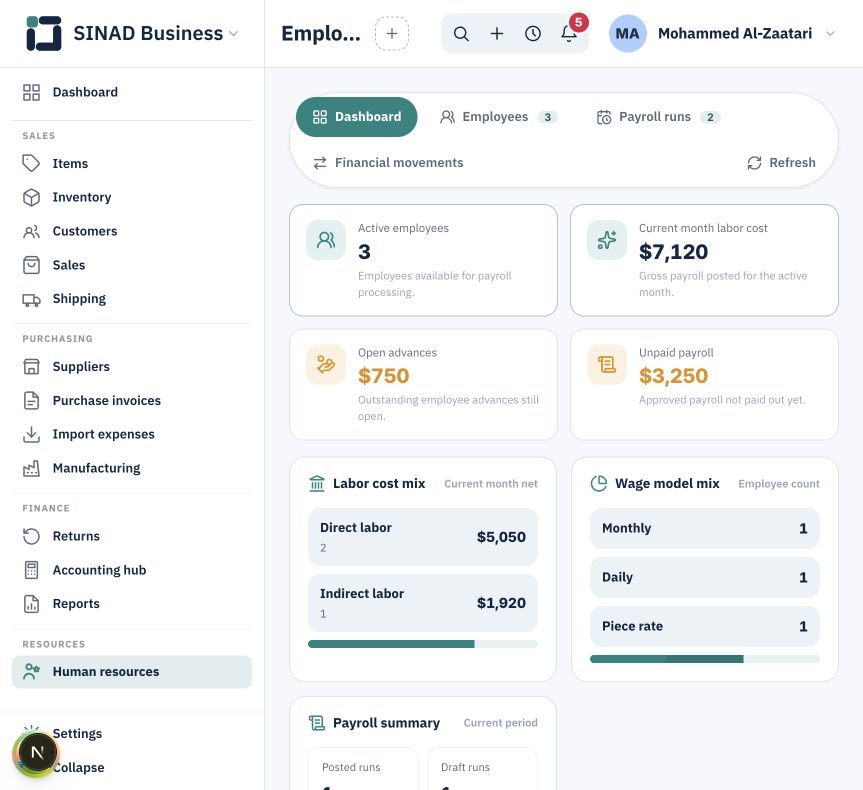Image resolution: width=863 pixels, height=790 pixels.
Task: Collapse the sidebar
Action: pyautogui.click(x=78, y=767)
